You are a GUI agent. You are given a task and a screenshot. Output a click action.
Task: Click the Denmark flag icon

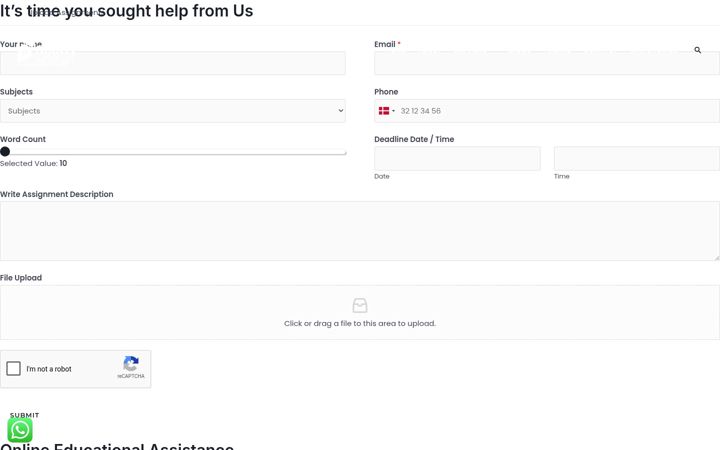[x=384, y=111]
